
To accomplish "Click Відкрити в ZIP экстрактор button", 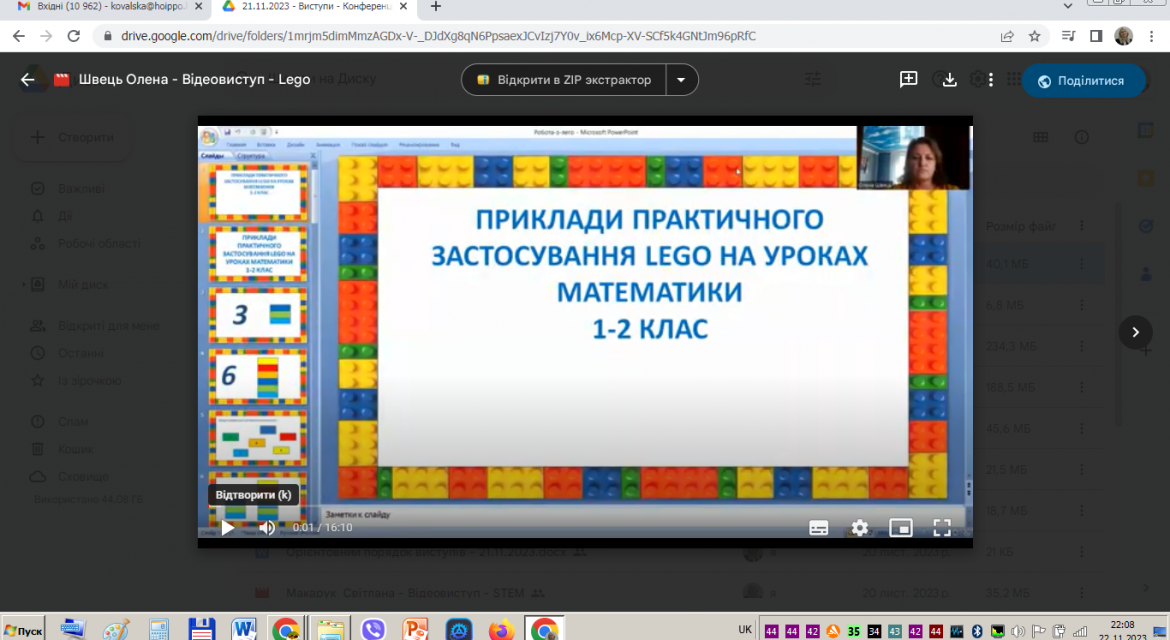I will pos(564,80).
